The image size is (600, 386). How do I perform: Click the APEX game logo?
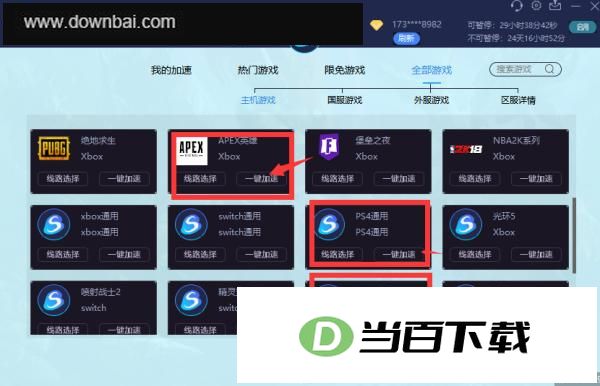point(192,150)
